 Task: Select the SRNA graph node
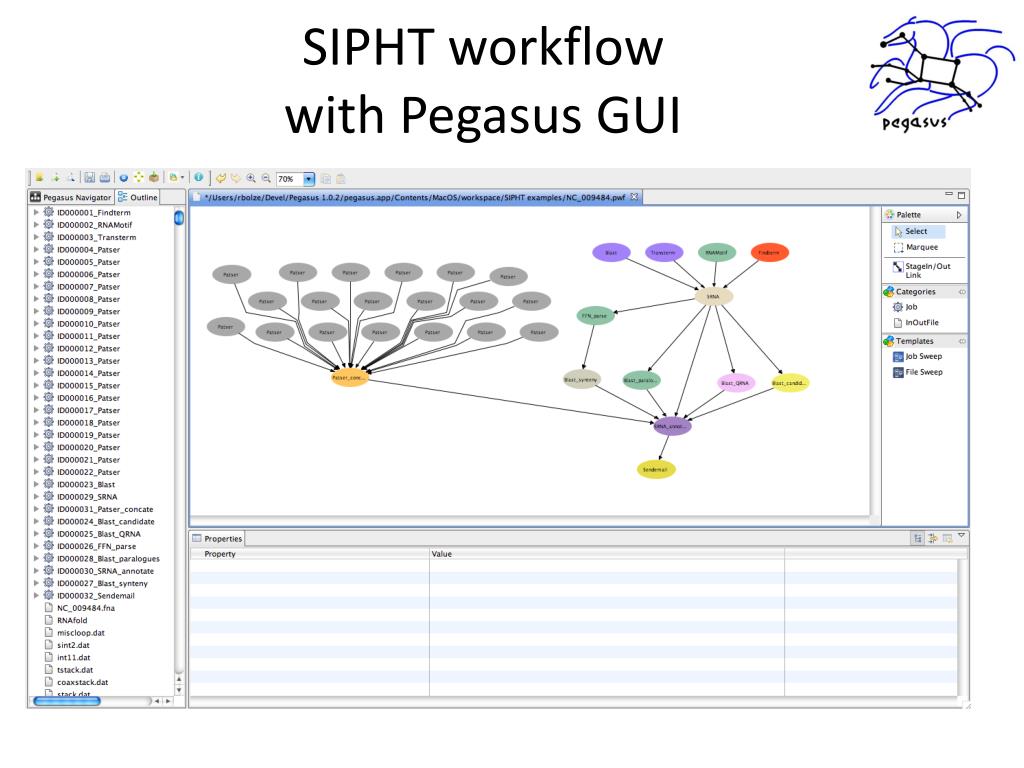713,296
